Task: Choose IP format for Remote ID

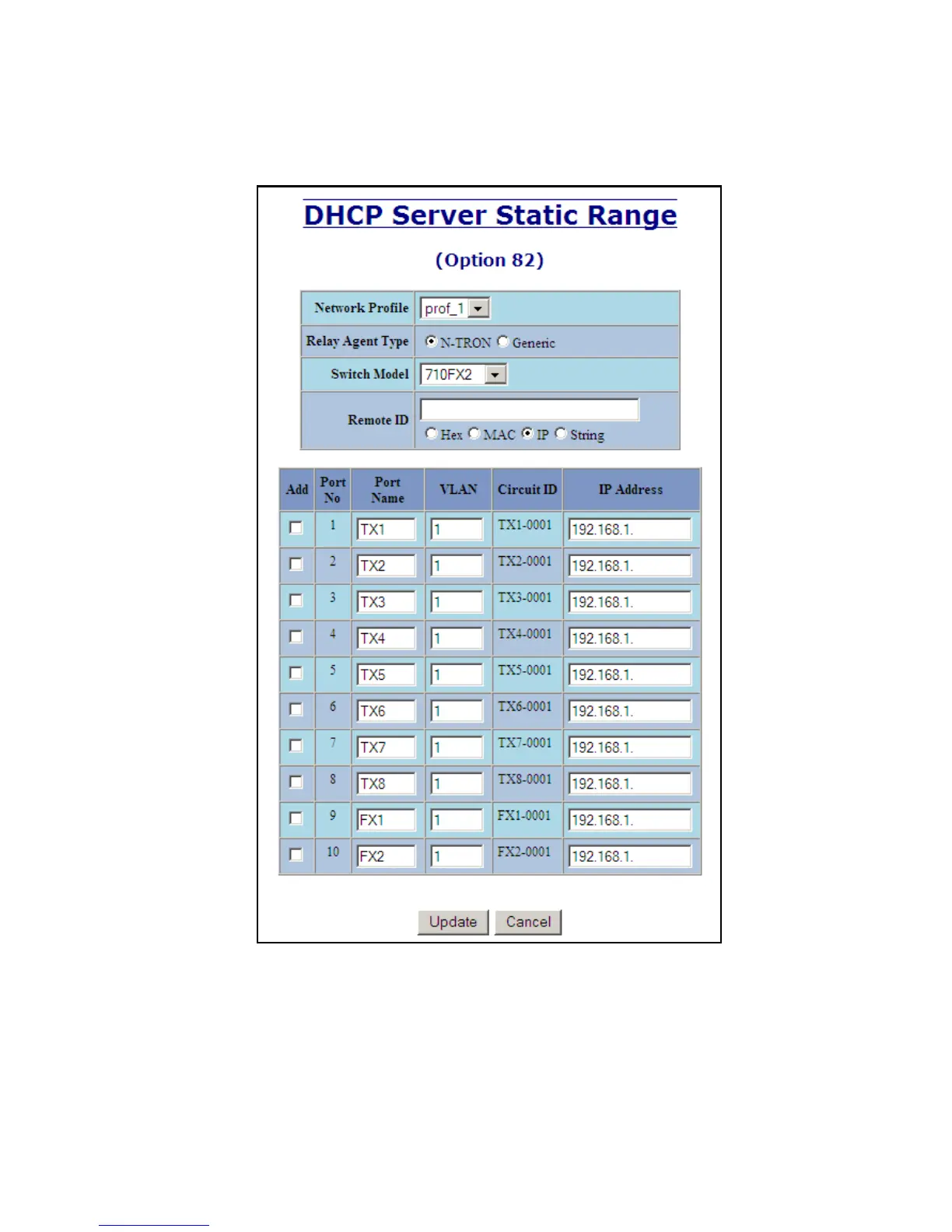Action: pos(527,433)
